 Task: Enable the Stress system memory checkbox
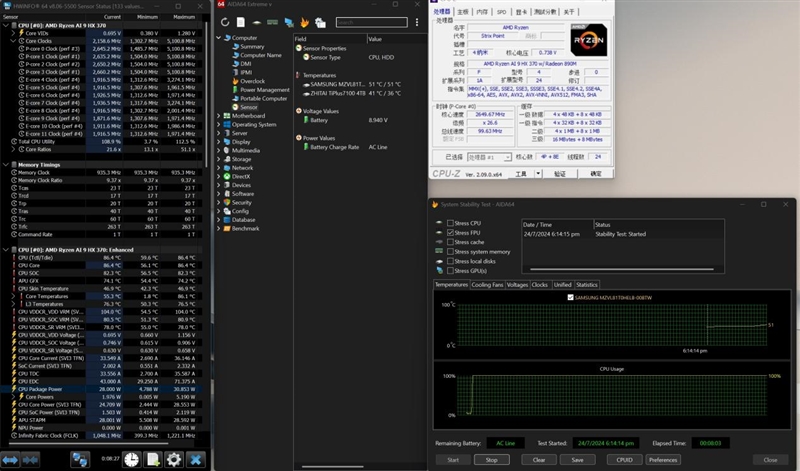click(x=450, y=252)
